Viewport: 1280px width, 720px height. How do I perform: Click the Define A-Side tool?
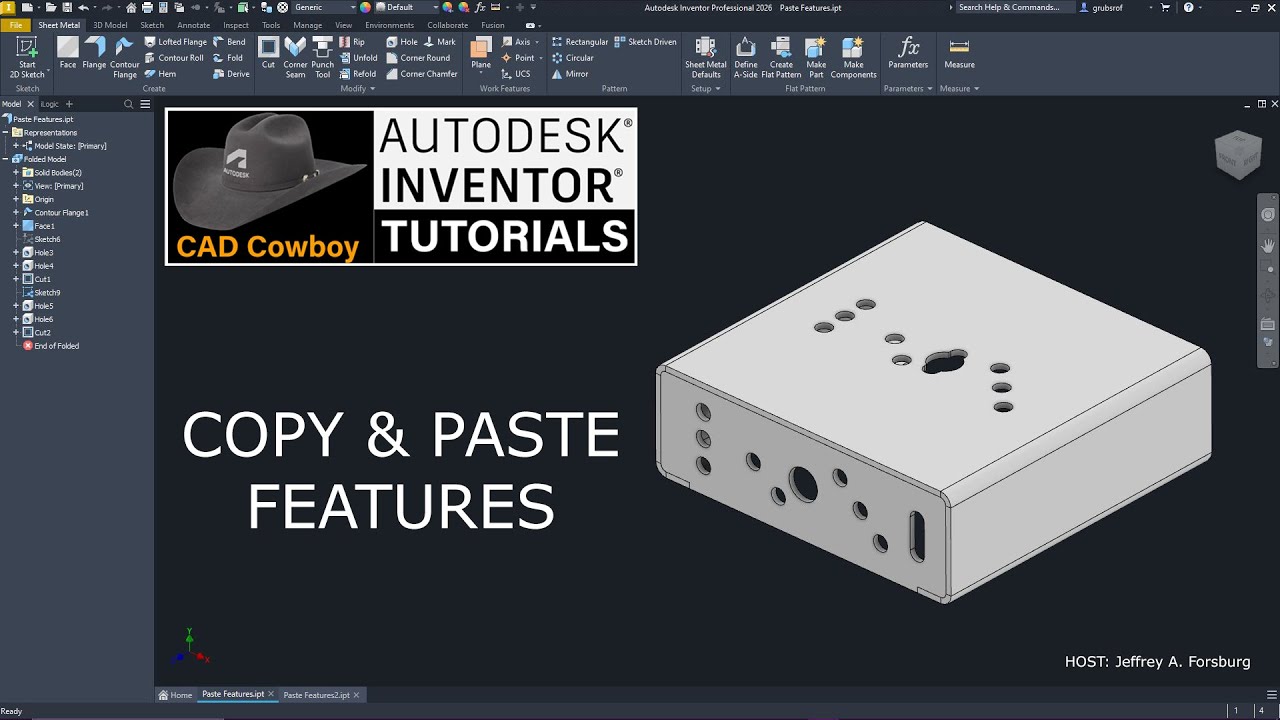746,58
